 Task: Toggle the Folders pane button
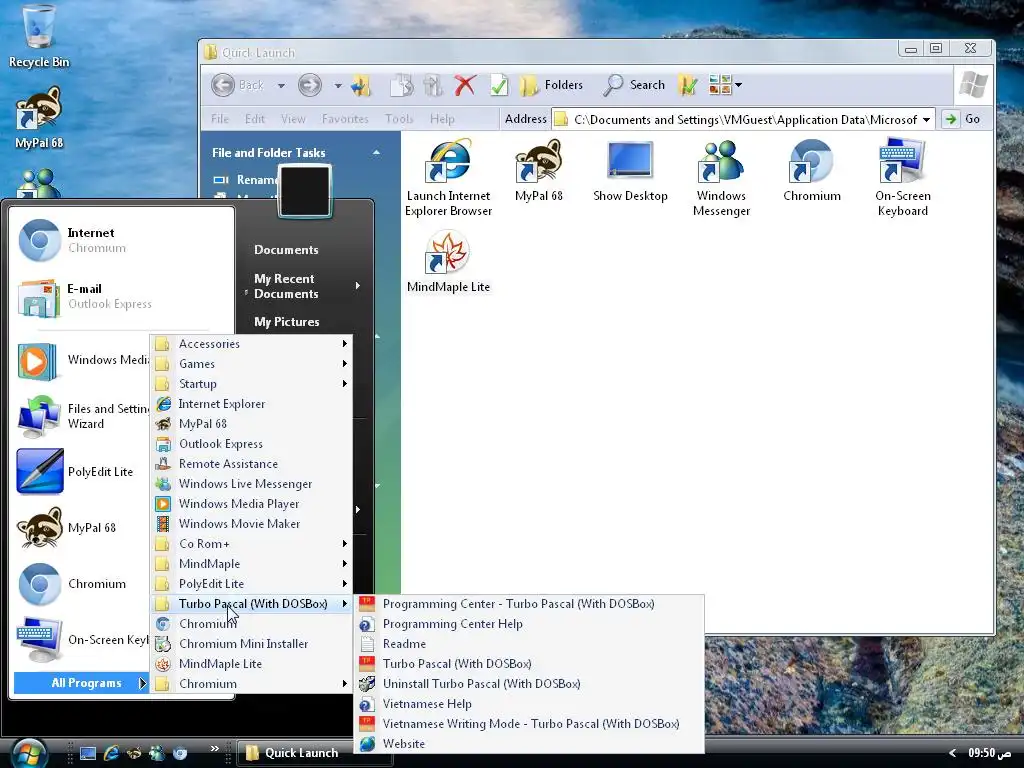[x=551, y=85]
